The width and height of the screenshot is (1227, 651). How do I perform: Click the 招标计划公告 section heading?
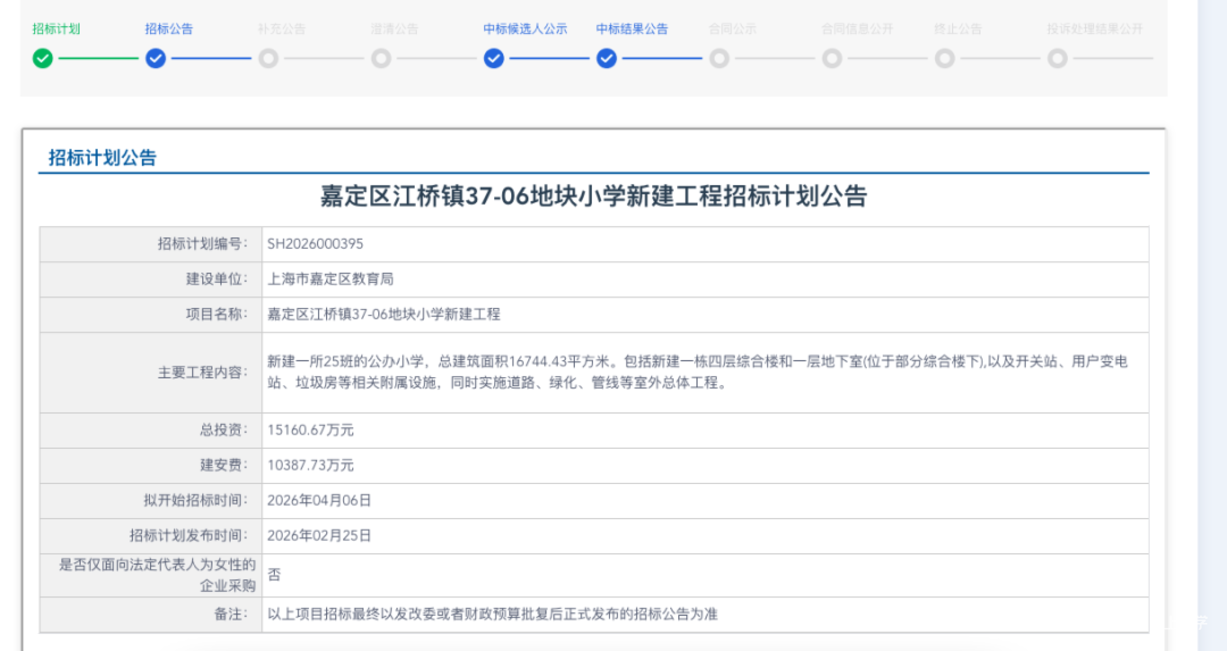click(102, 158)
